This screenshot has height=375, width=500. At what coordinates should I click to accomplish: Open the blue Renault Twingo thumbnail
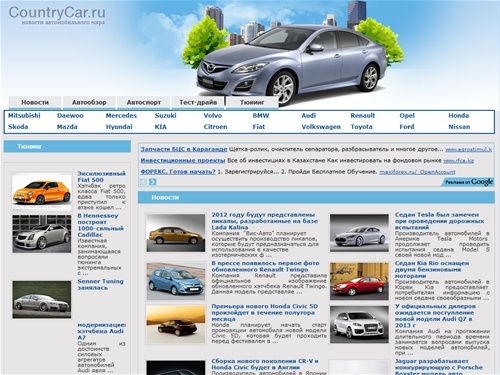[x=176, y=281]
